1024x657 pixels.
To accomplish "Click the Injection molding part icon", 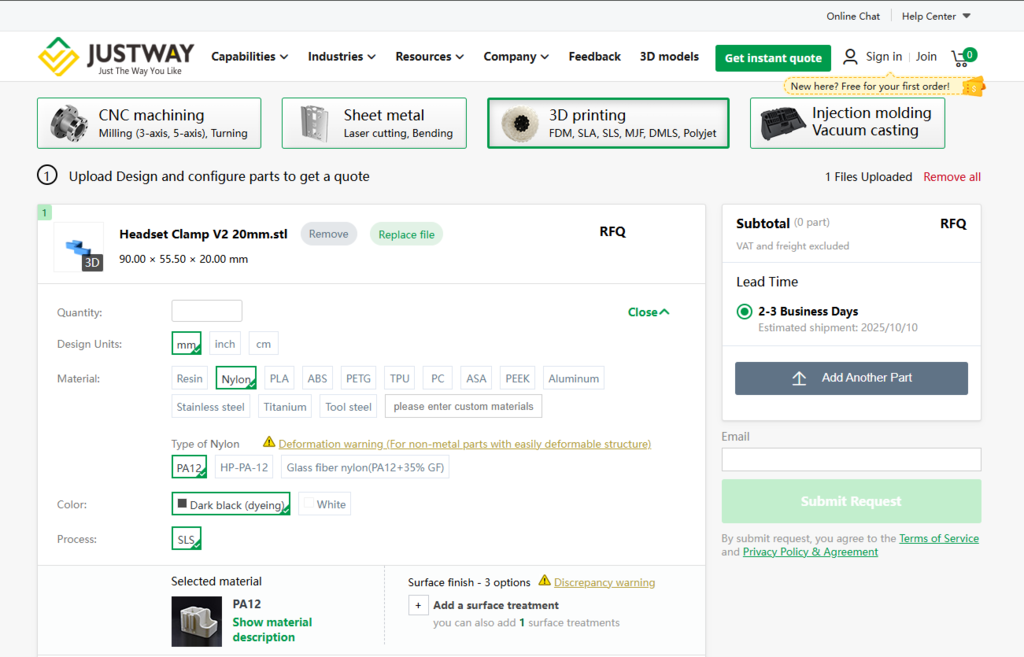I will click(x=782, y=123).
